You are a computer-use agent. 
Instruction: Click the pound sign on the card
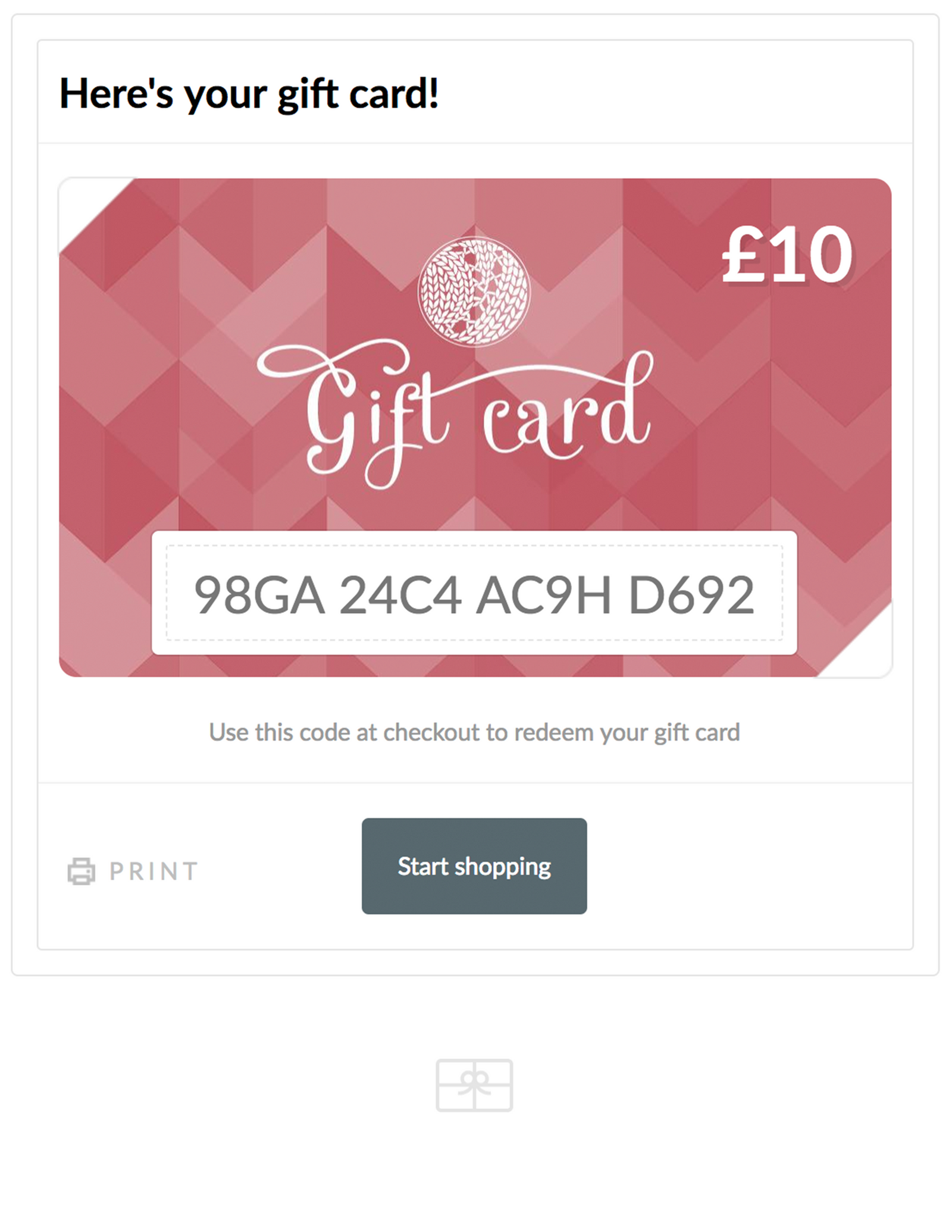[744, 256]
